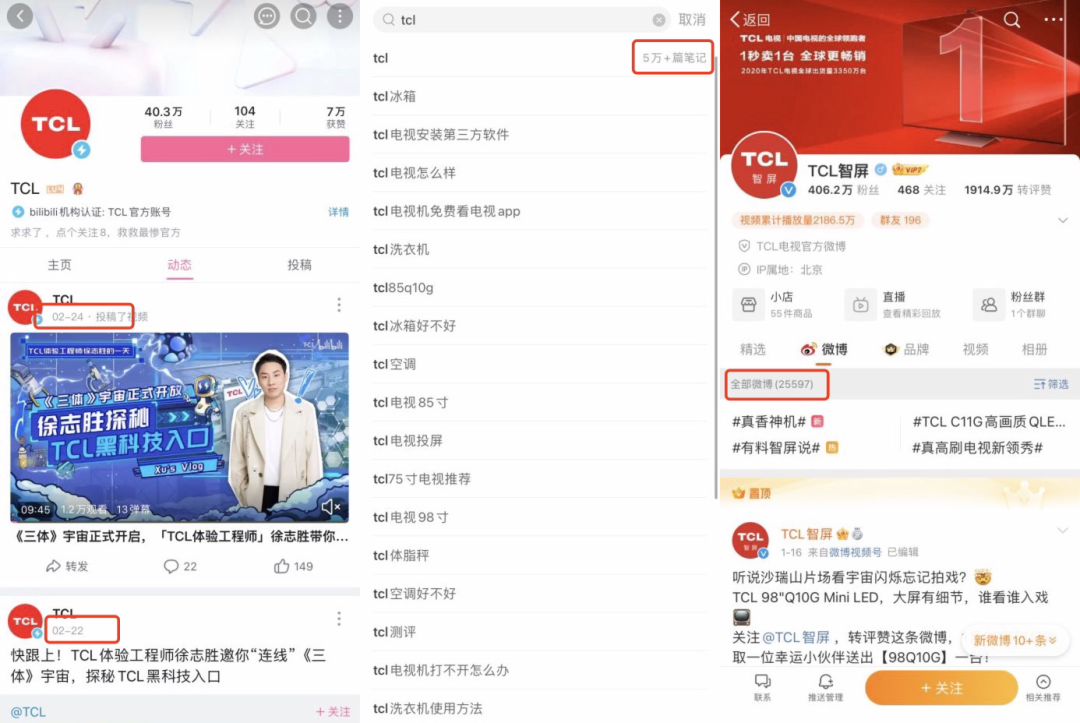Open the 相册 tab
1080x723 pixels.
[1035, 350]
